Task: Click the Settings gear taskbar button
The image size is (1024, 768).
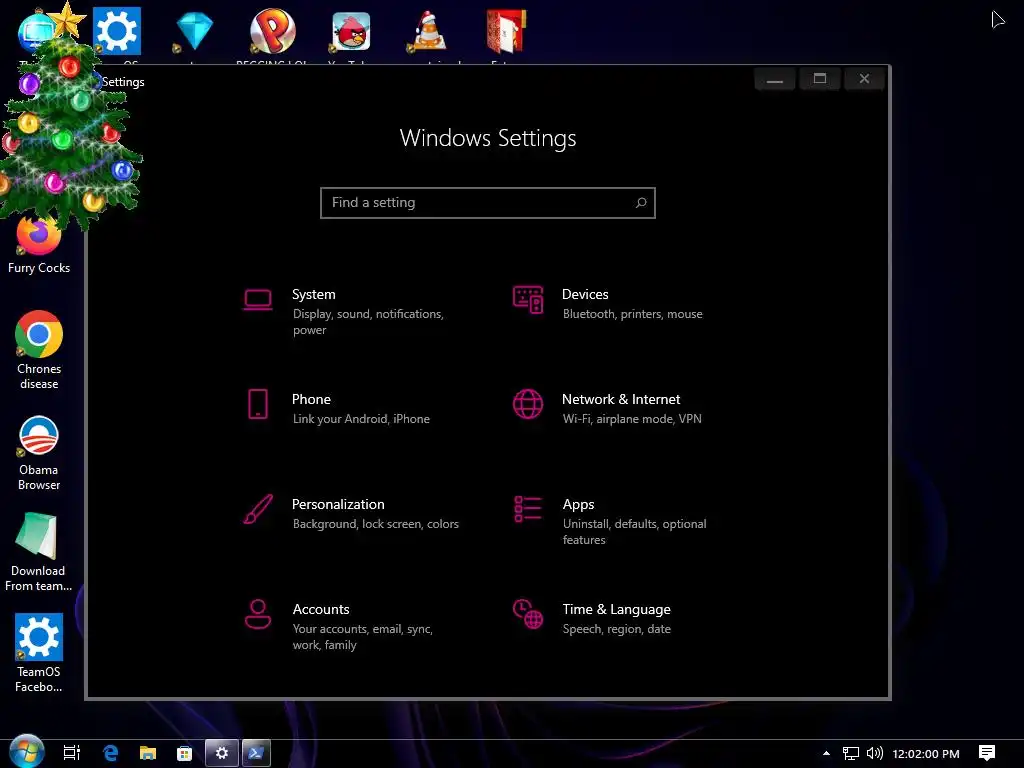Action: (x=221, y=753)
